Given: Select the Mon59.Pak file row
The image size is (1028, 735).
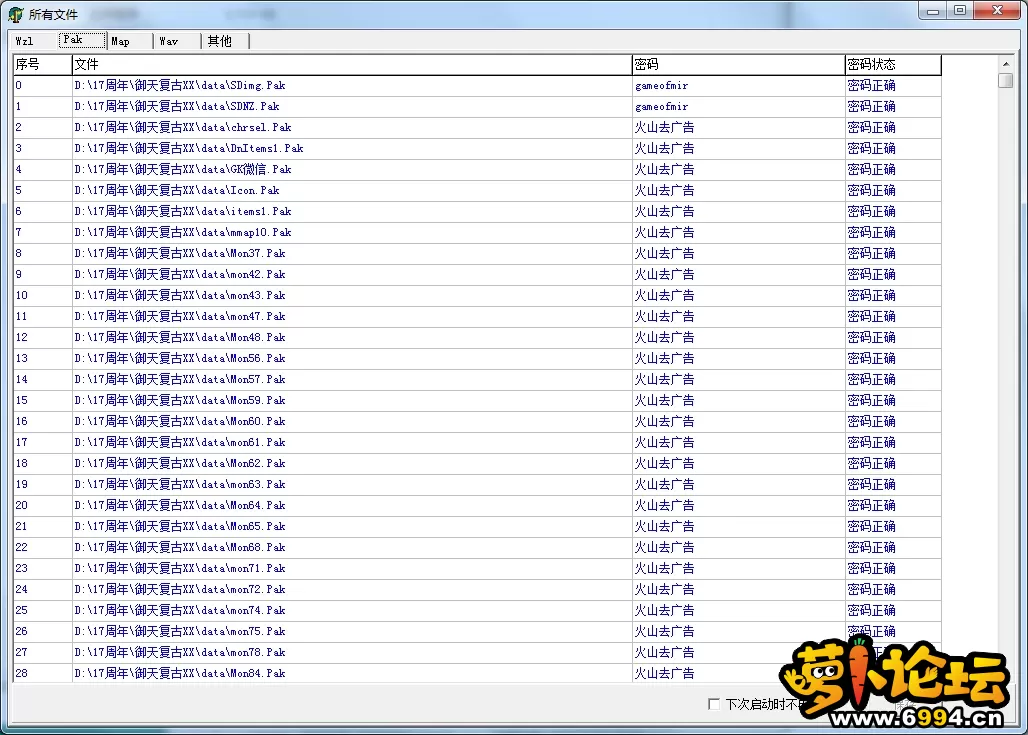Looking at the screenshot, I should pos(477,400).
